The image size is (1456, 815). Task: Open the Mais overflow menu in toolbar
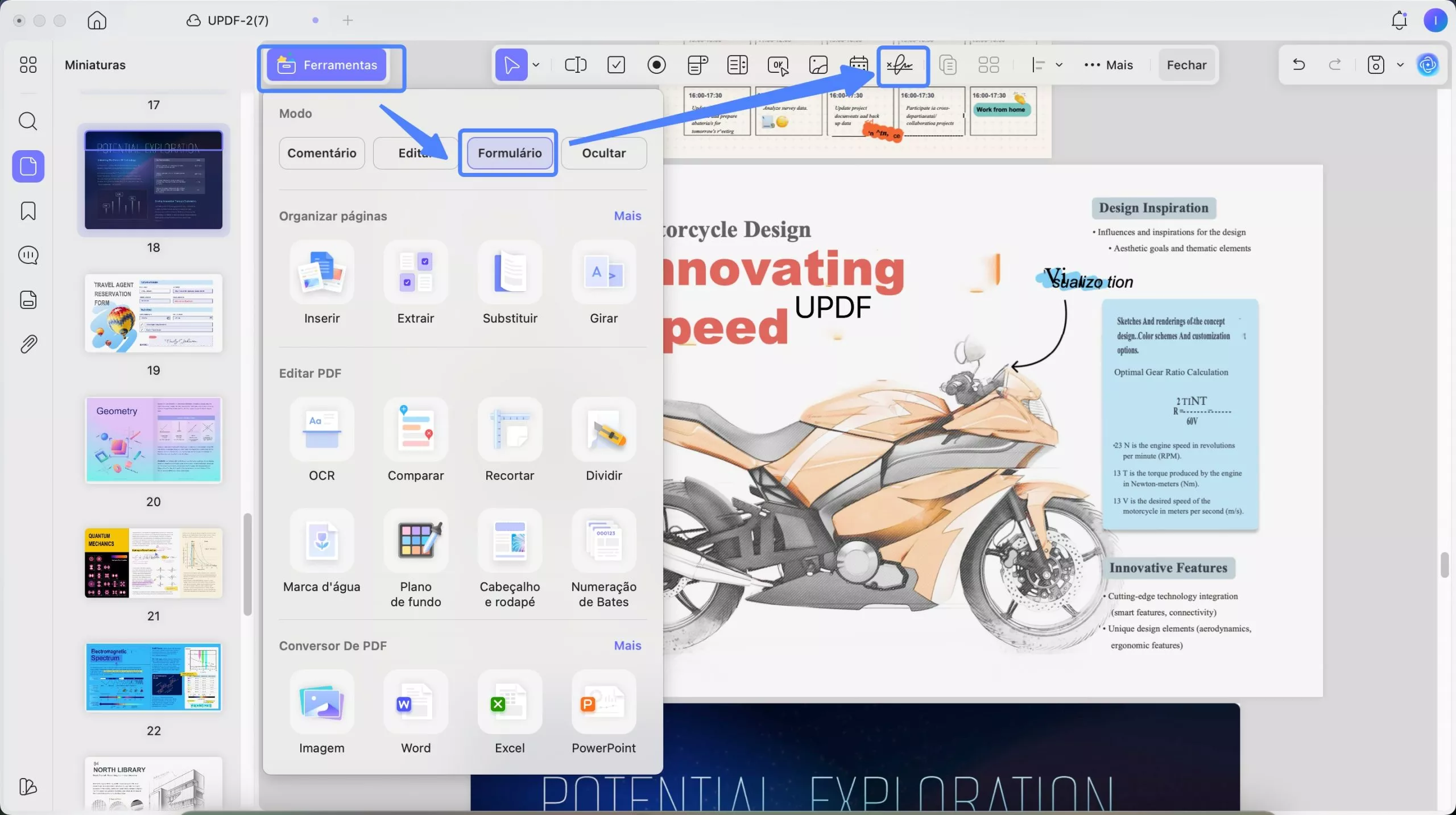click(1108, 65)
